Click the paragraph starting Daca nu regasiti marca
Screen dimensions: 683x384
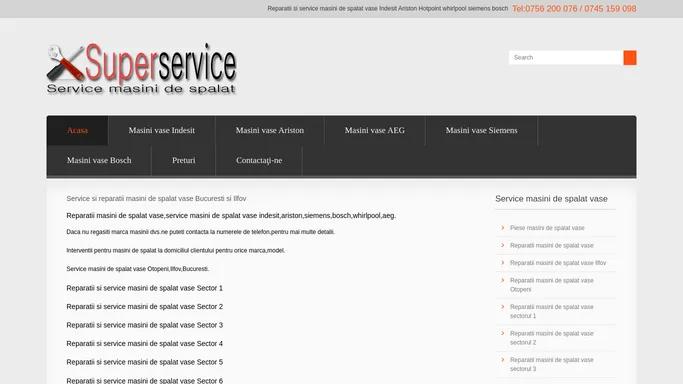pyautogui.click(x=200, y=232)
